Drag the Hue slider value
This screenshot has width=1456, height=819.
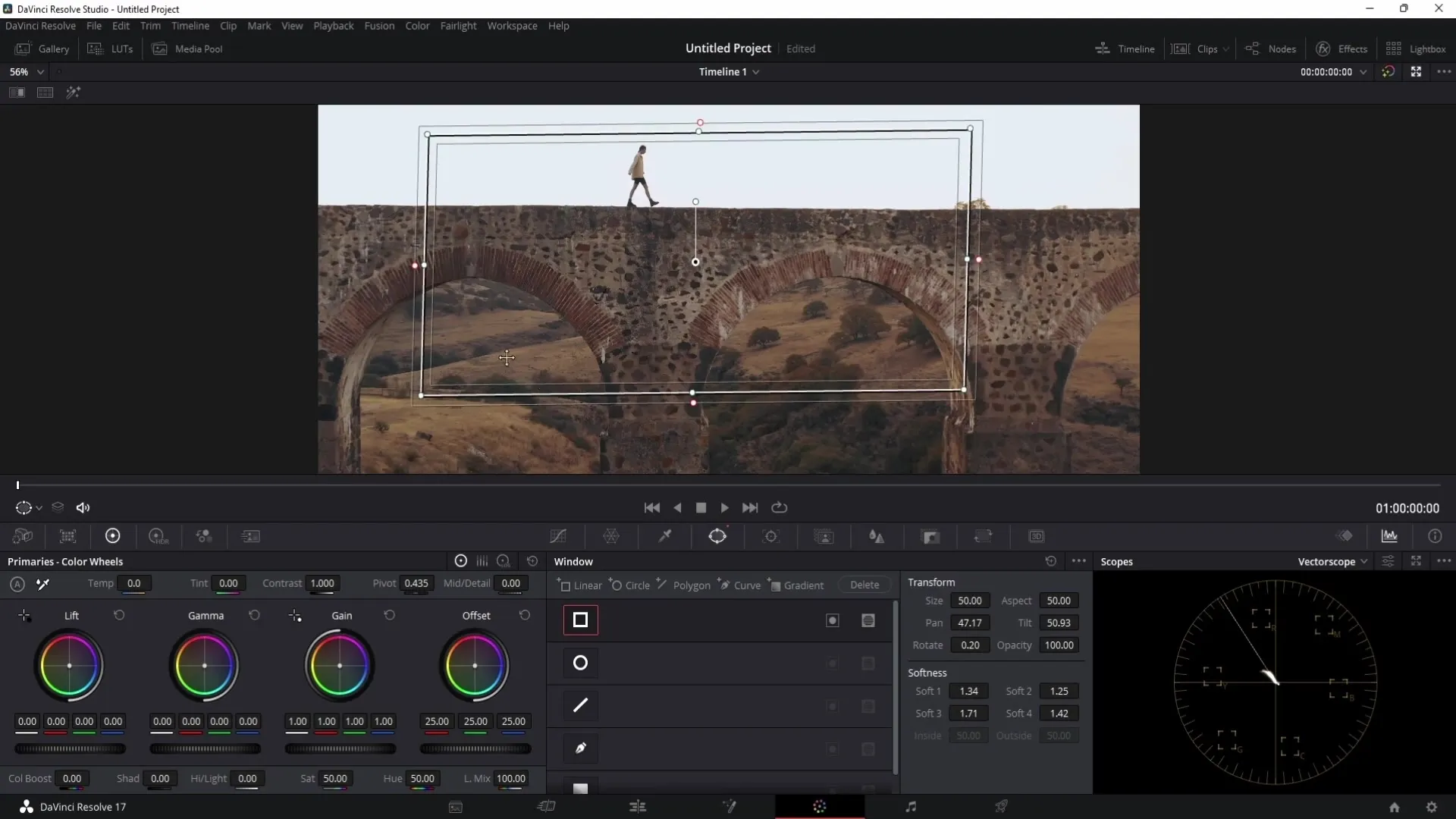point(421,778)
